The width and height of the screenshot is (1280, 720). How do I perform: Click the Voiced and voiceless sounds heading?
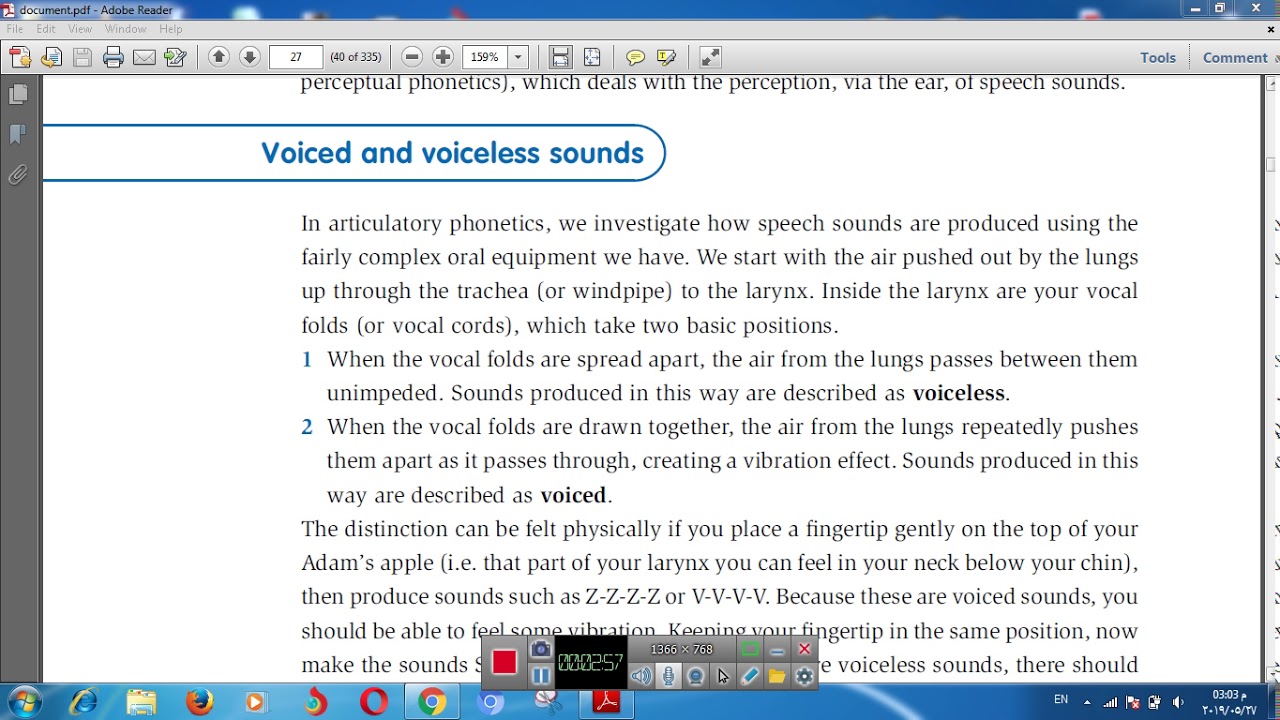click(x=452, y=153)
